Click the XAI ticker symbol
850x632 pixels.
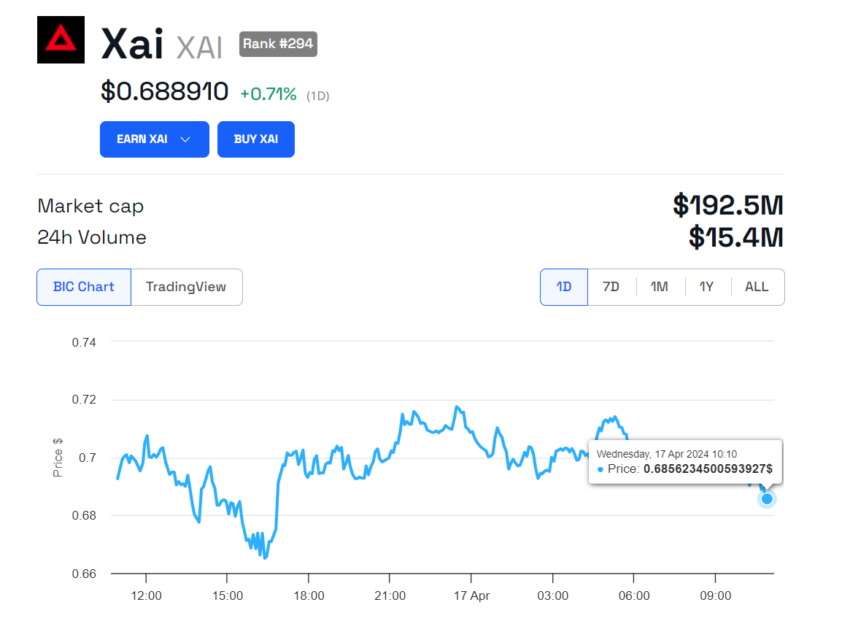(x=198, y=44)
